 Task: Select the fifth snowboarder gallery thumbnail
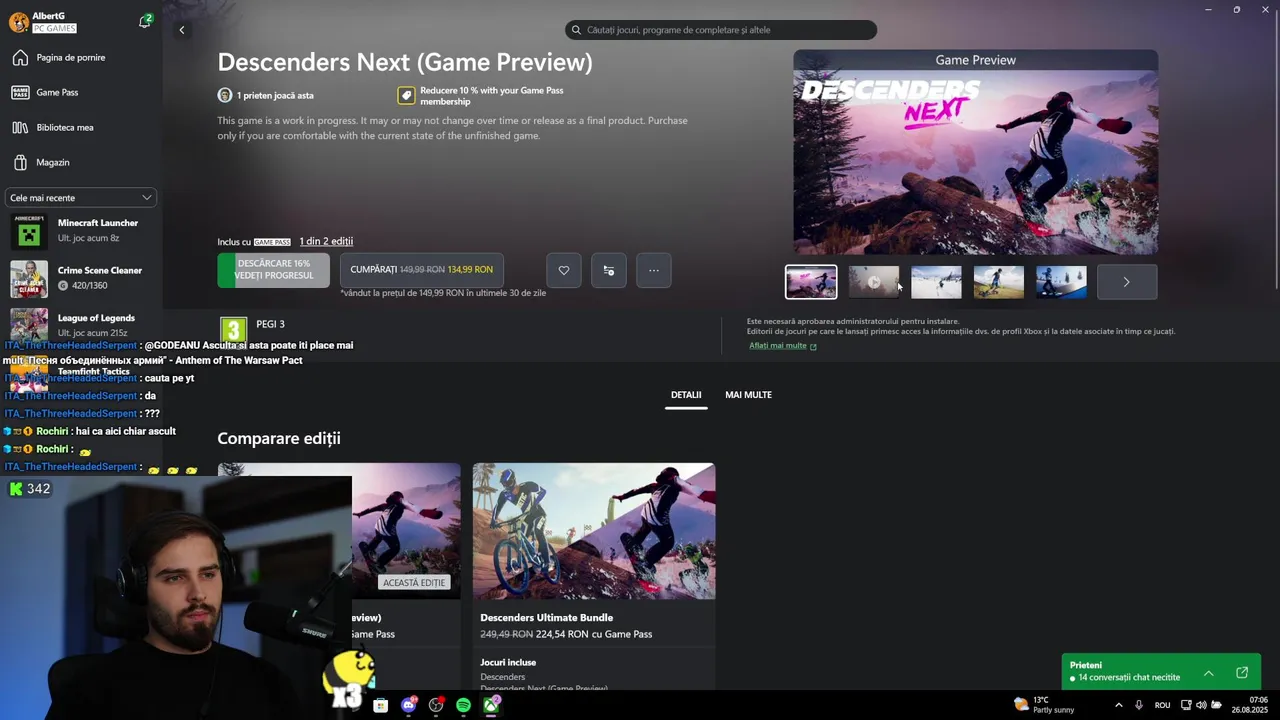[x=1061, y=282]
